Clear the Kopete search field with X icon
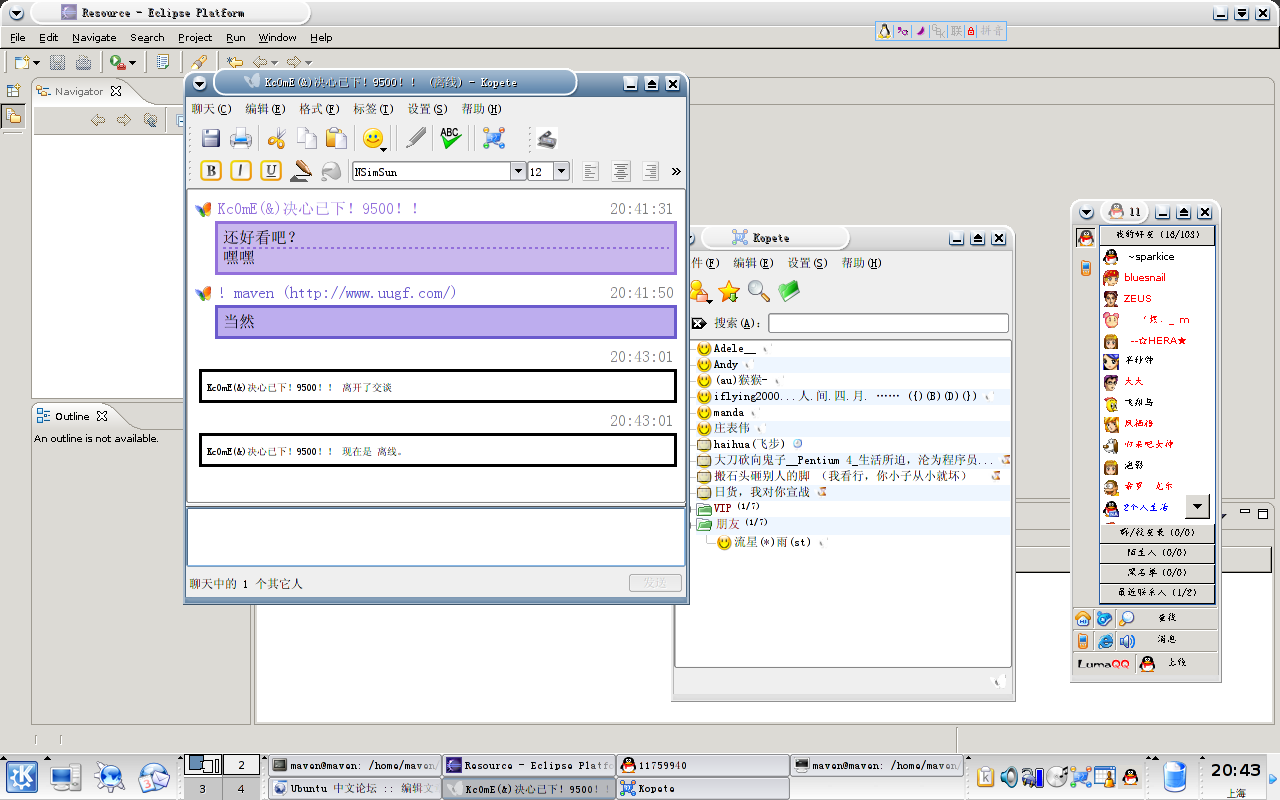Screen dimensions: 1280x800 [698, 323]
